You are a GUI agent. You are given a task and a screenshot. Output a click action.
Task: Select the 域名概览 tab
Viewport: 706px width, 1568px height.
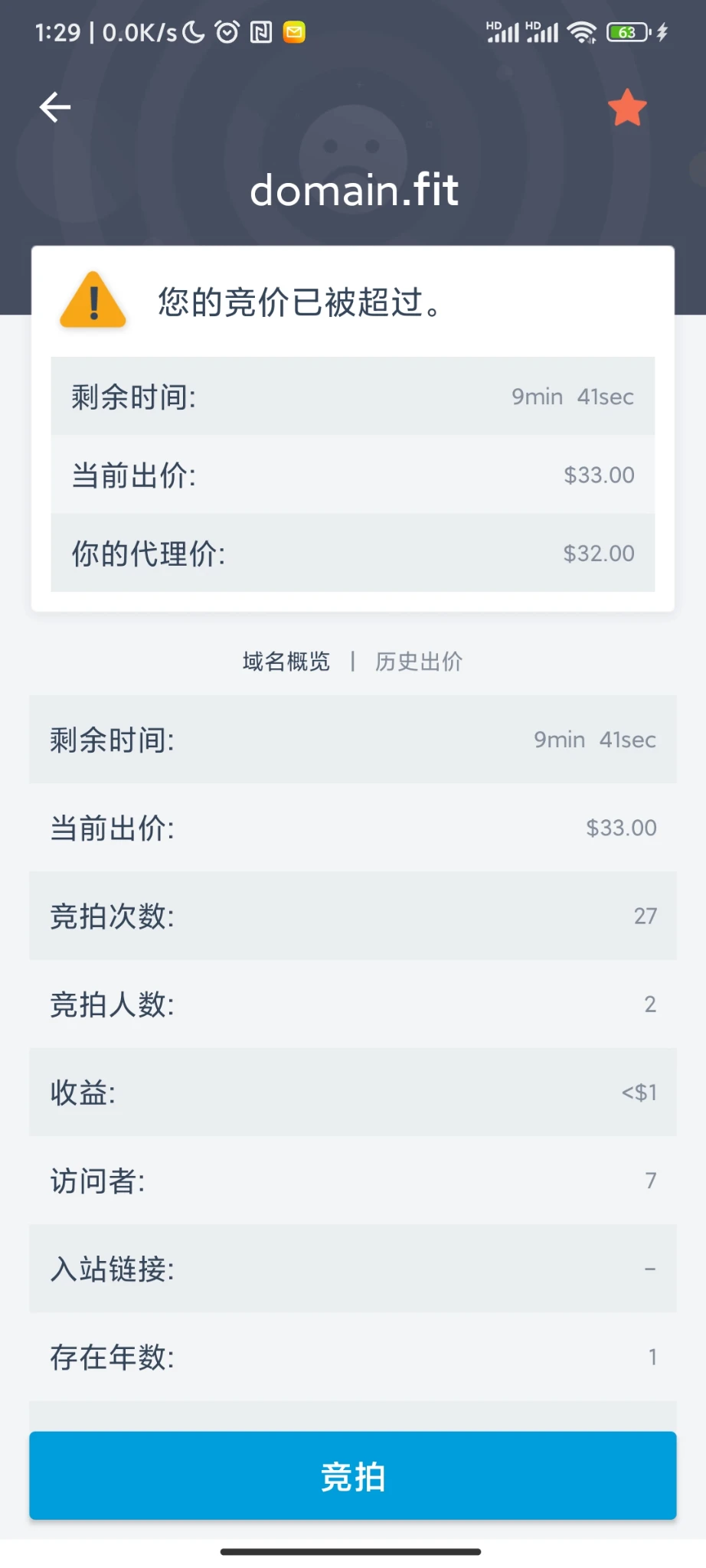click(x=286, y=661)
